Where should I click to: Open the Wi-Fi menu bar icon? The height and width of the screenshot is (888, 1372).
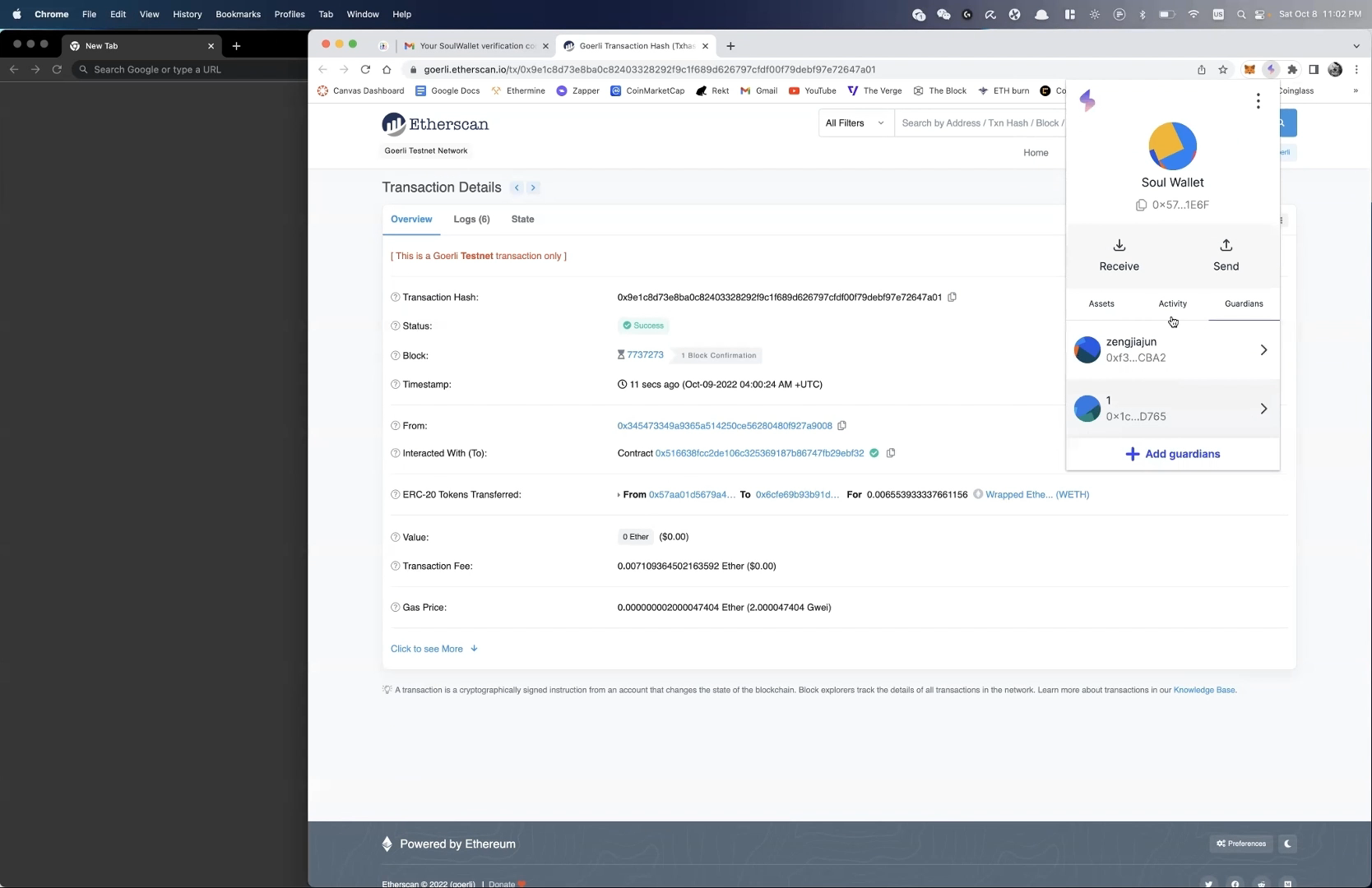(x=1193, y=14)
